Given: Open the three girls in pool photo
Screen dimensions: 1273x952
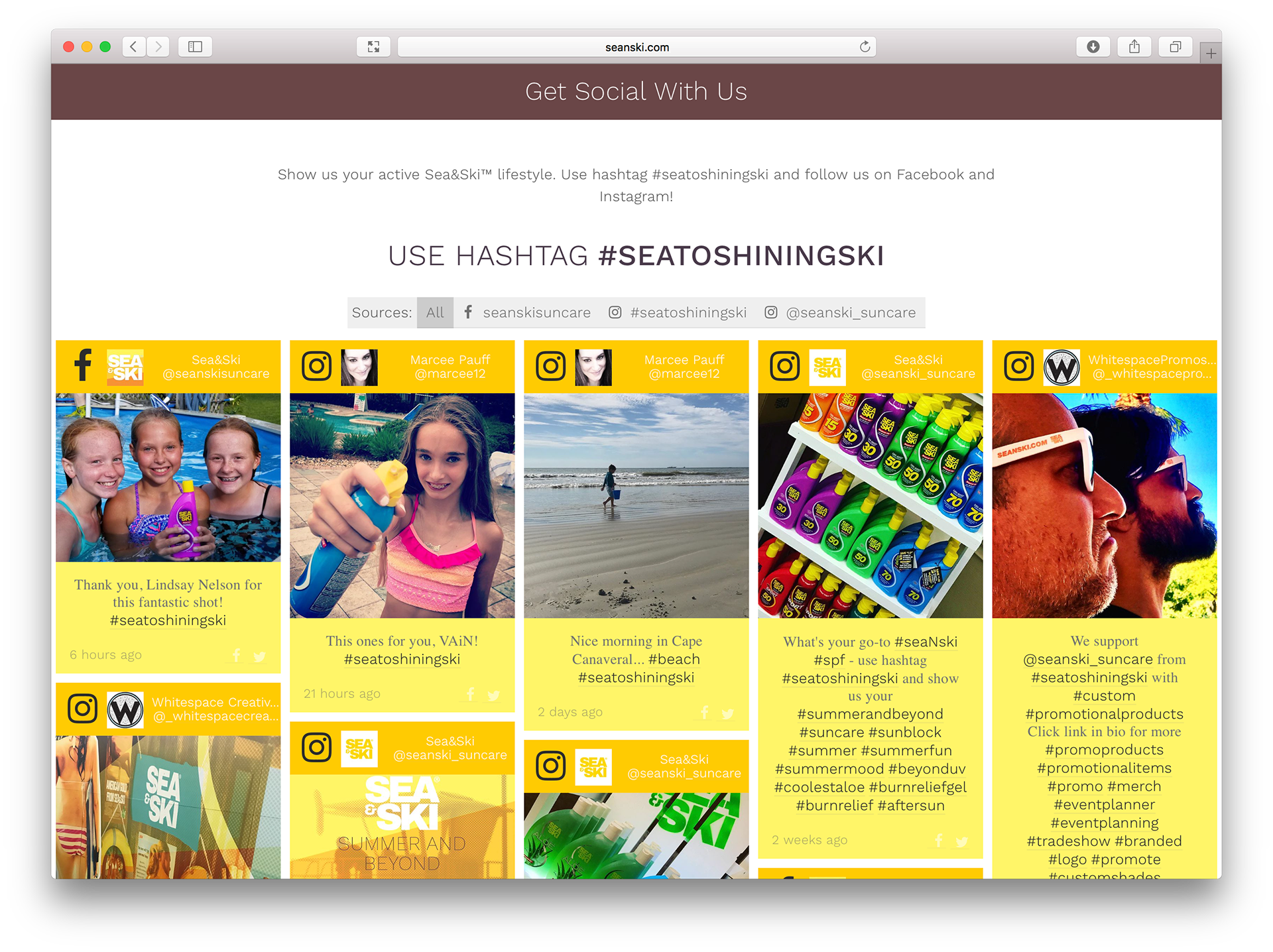Looking at the screenshot, I should [168, 477].
